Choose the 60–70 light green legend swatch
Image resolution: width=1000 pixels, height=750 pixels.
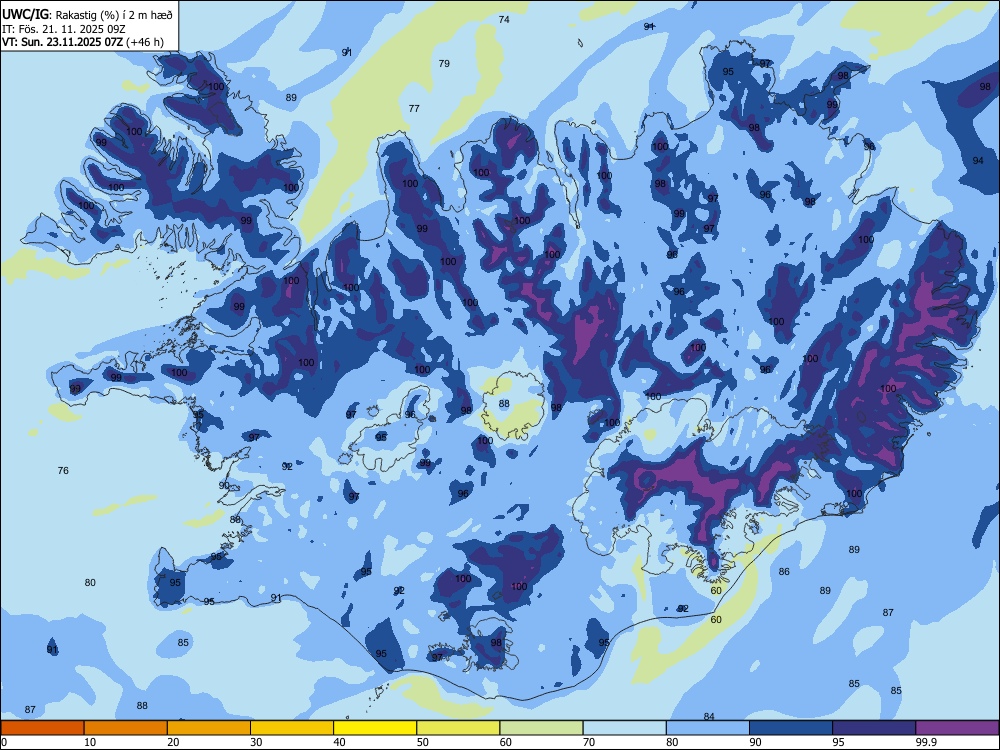point(541,728)
